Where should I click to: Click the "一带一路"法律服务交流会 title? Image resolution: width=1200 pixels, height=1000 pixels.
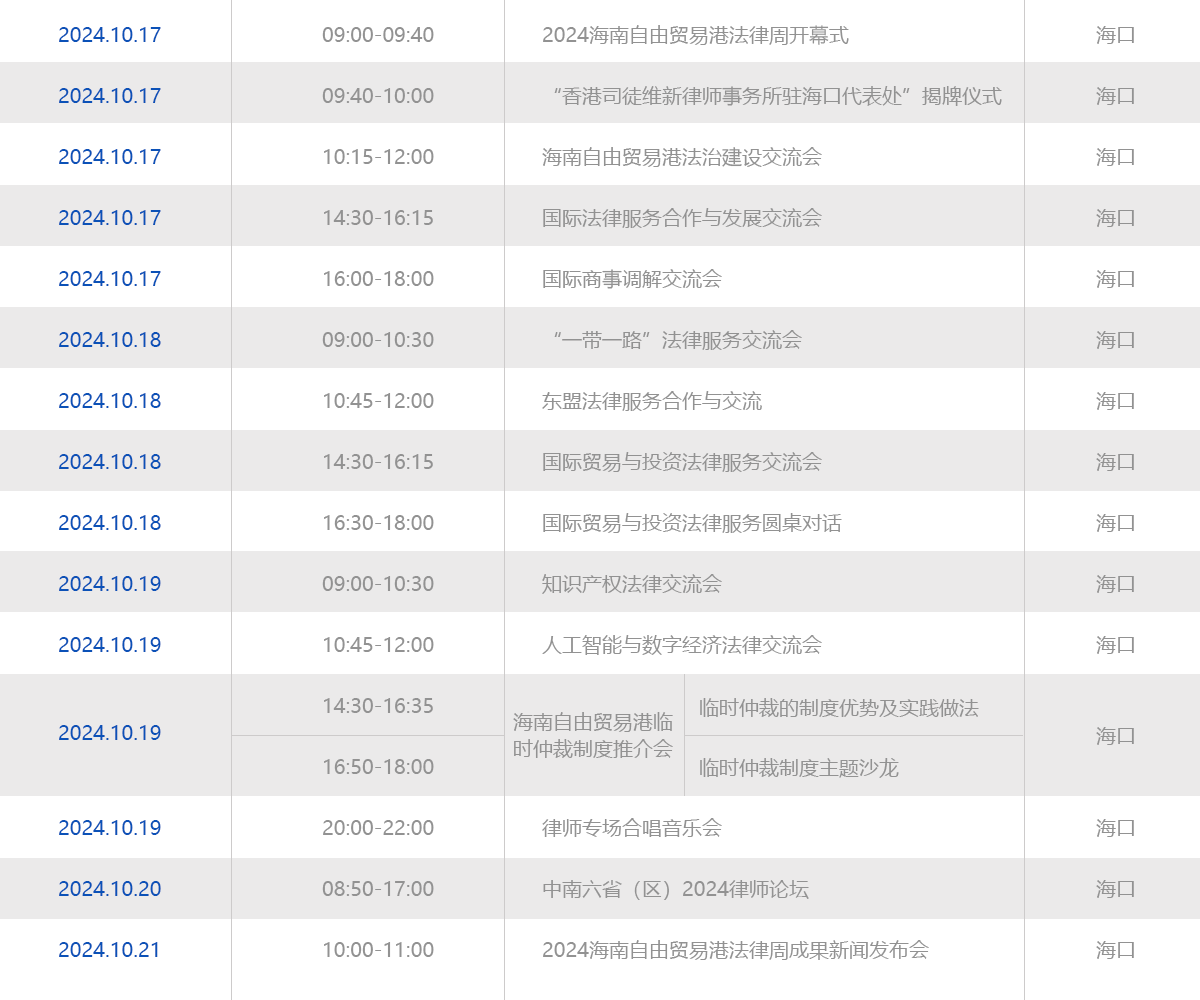coord(676,340)
